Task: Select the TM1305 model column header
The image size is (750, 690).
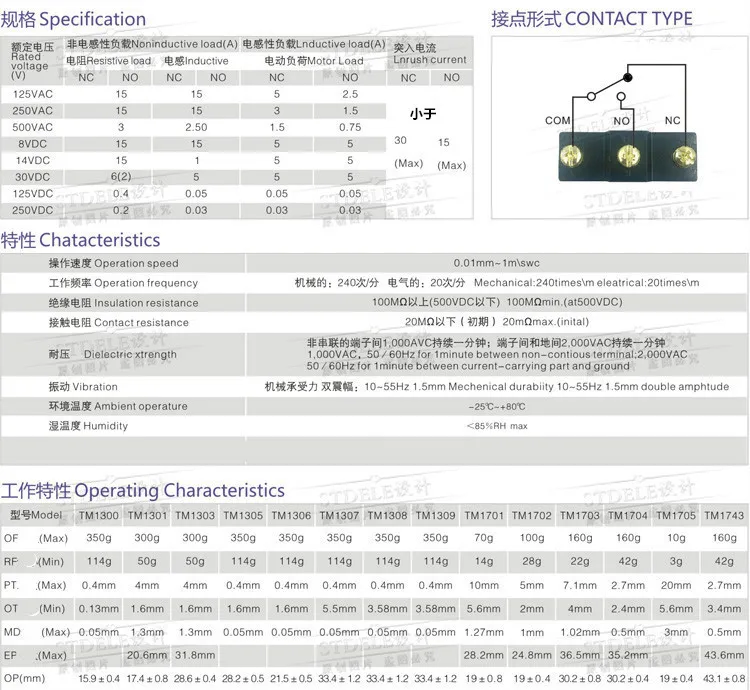Action: pyautogui.click(x=243, y=515)
